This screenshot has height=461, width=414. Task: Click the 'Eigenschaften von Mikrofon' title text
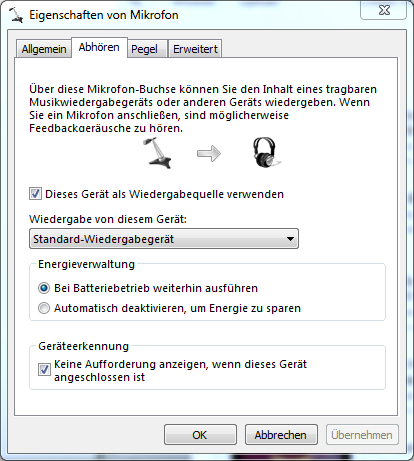click(x=104, y=15)
